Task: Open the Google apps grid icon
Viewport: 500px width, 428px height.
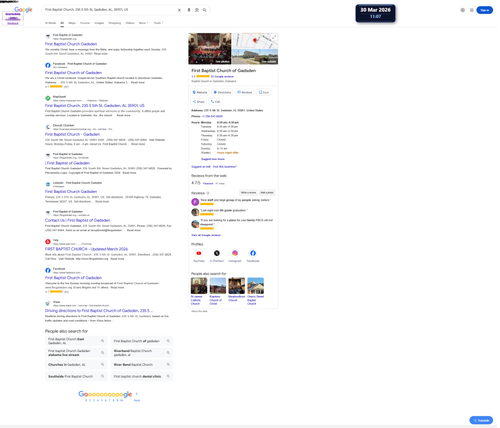Action: click(472, 10)
